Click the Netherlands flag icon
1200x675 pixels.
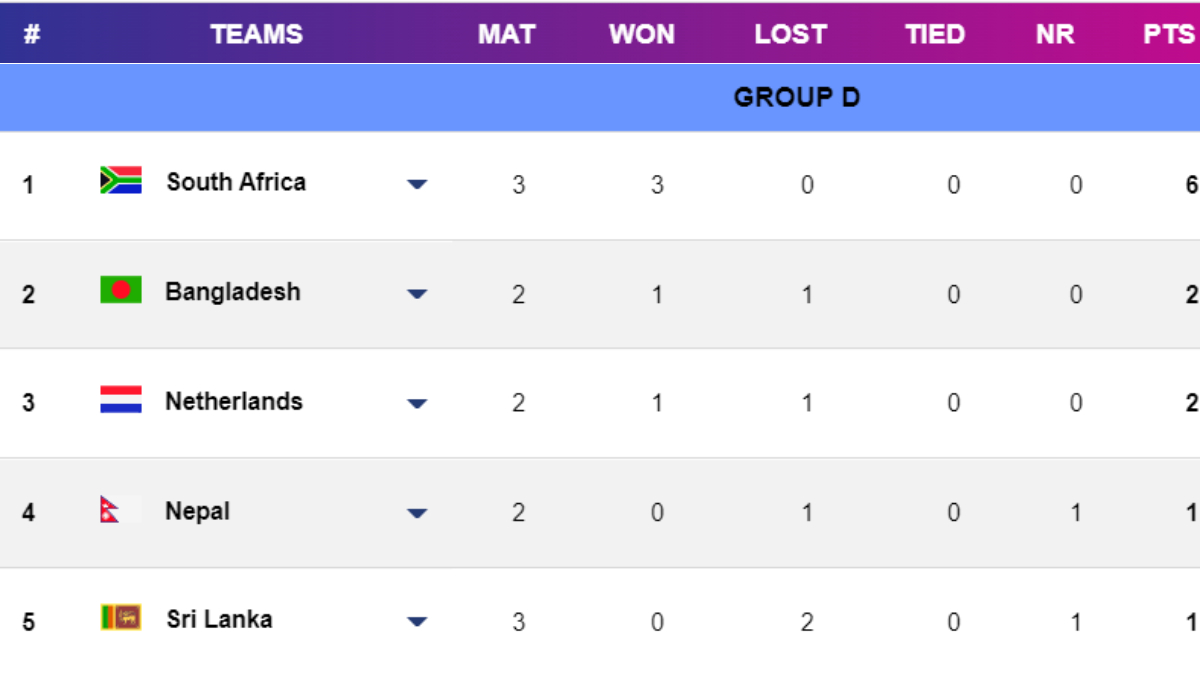point(120,401)
